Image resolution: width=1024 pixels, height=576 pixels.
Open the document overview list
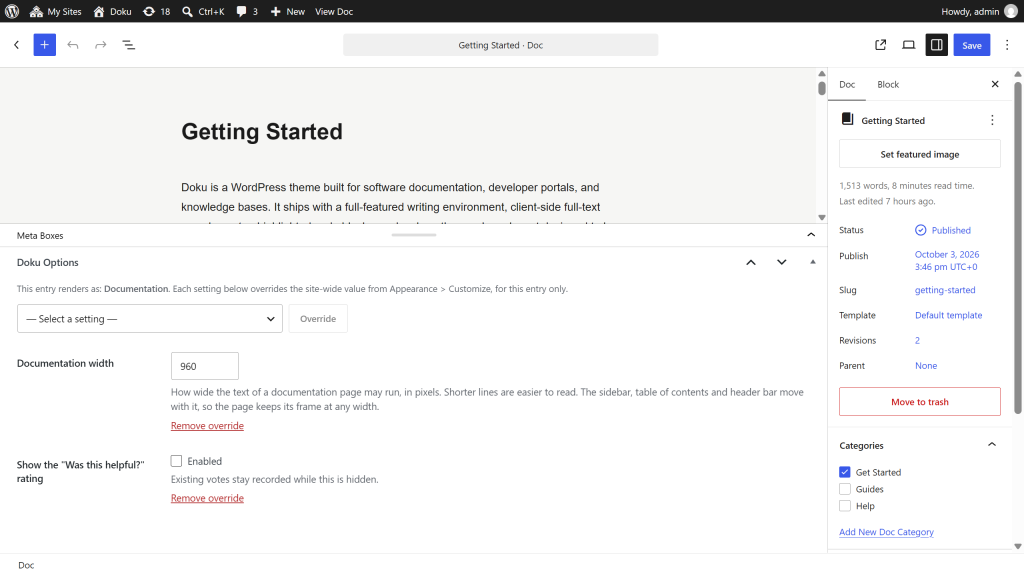point(129,45)
